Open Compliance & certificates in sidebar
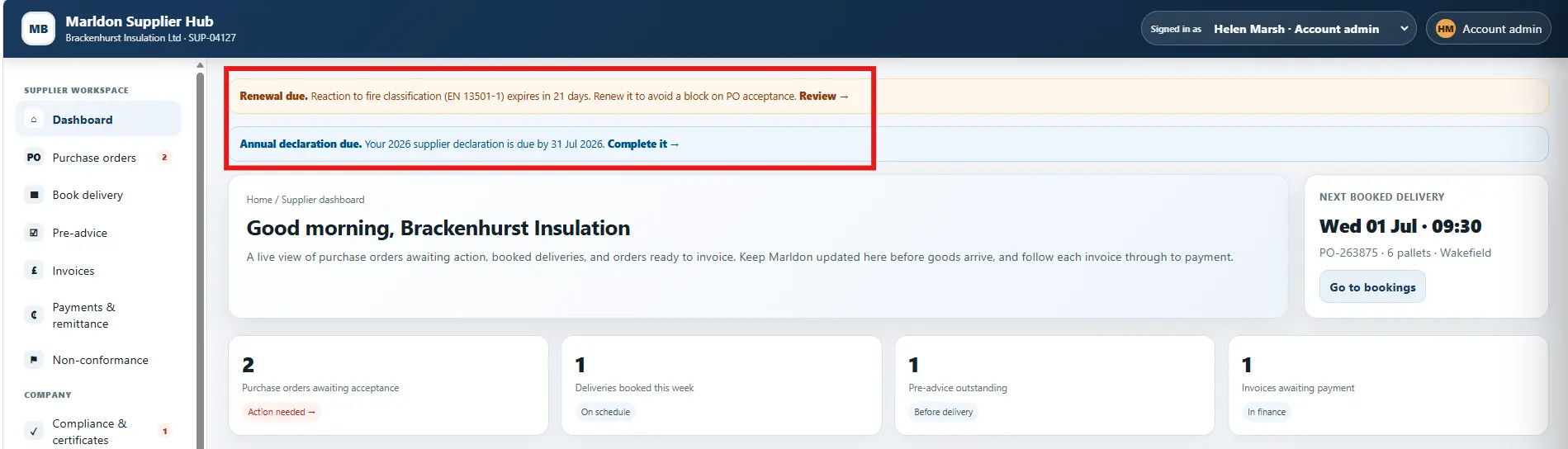 click(98, 431)
